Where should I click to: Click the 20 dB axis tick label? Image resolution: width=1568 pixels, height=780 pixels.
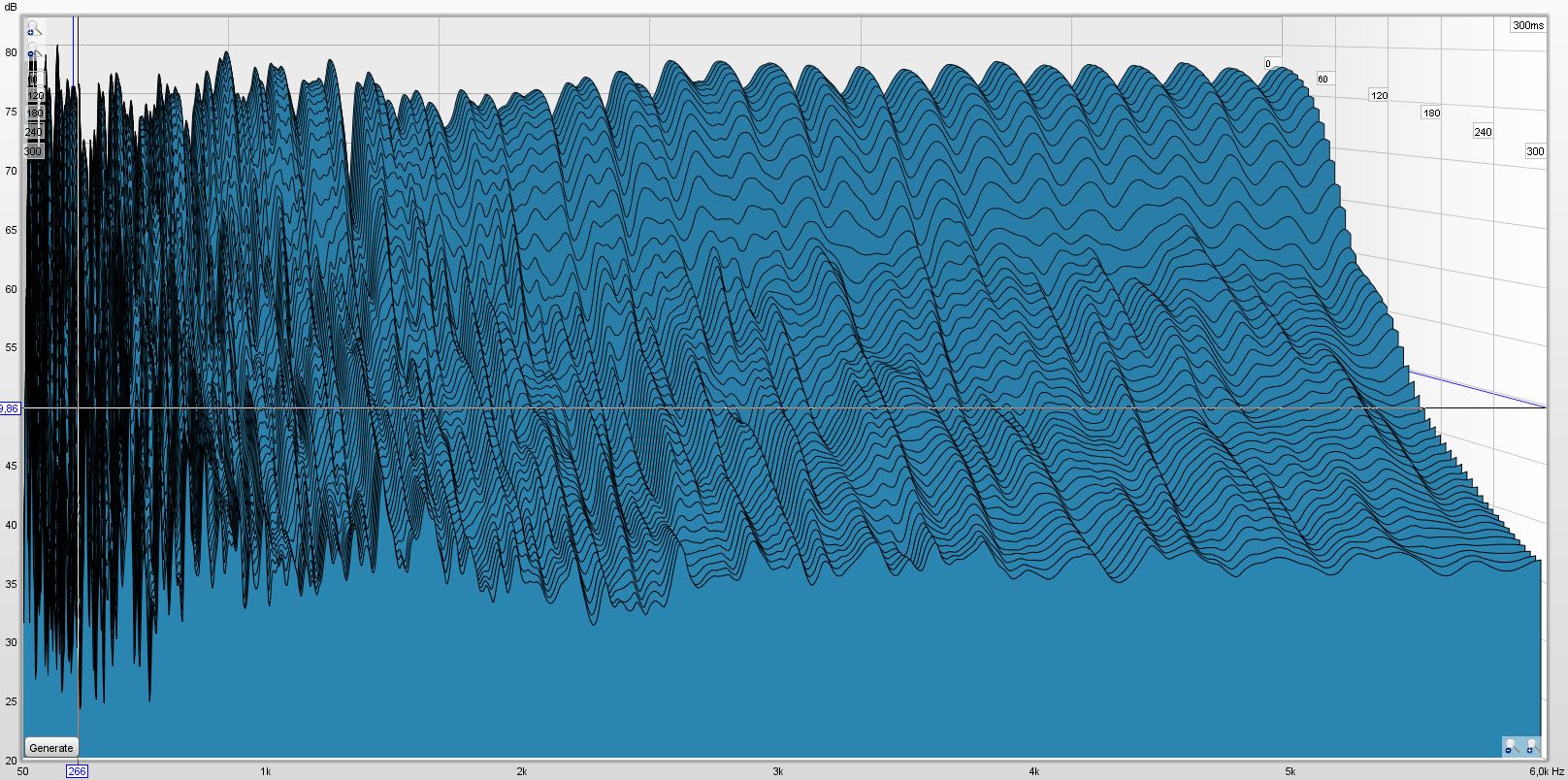tap(11, 761)
